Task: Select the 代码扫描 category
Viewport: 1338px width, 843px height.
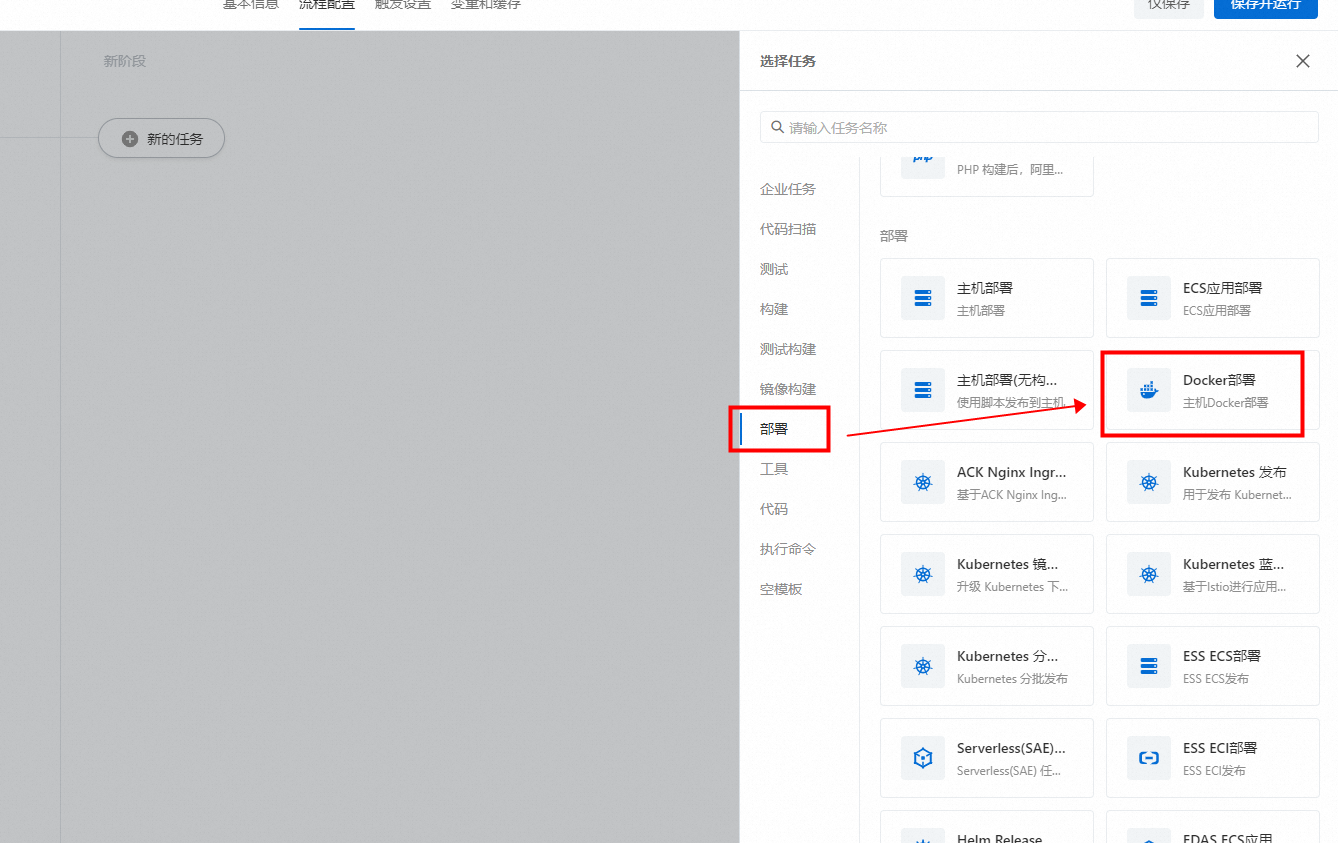Action: [788, 229]
